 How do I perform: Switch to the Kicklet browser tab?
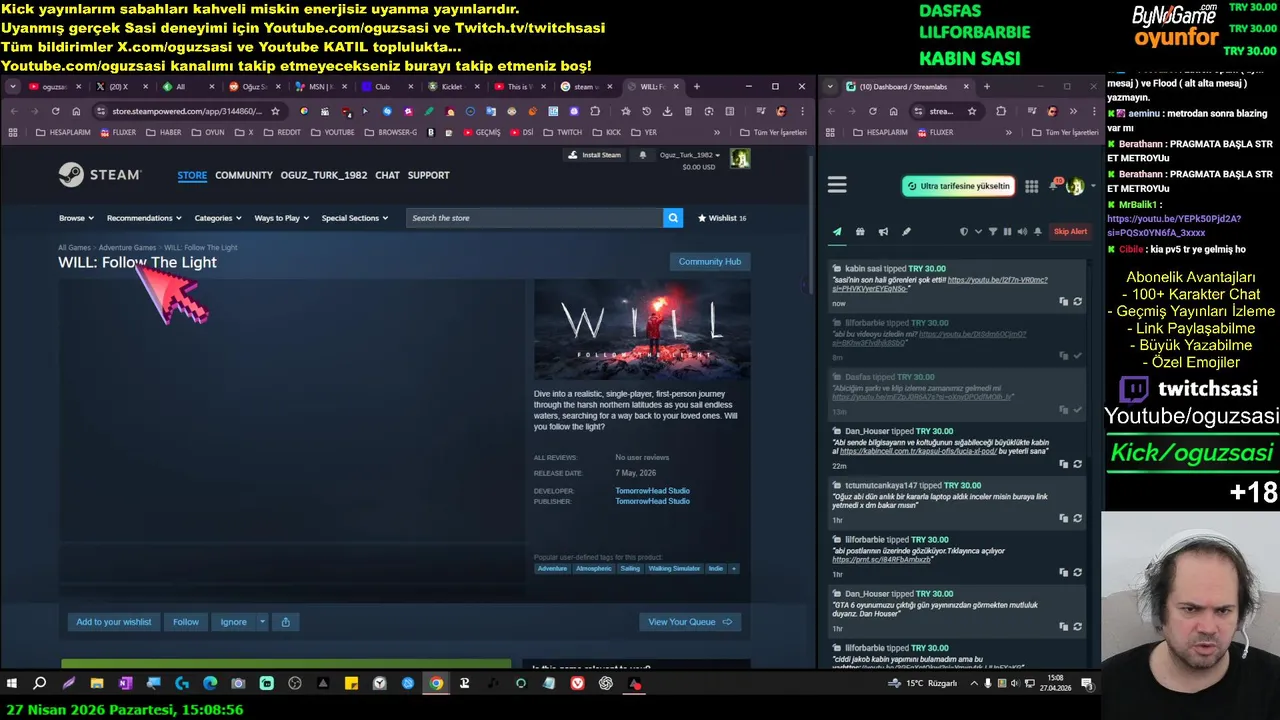(x=452, y=87)
